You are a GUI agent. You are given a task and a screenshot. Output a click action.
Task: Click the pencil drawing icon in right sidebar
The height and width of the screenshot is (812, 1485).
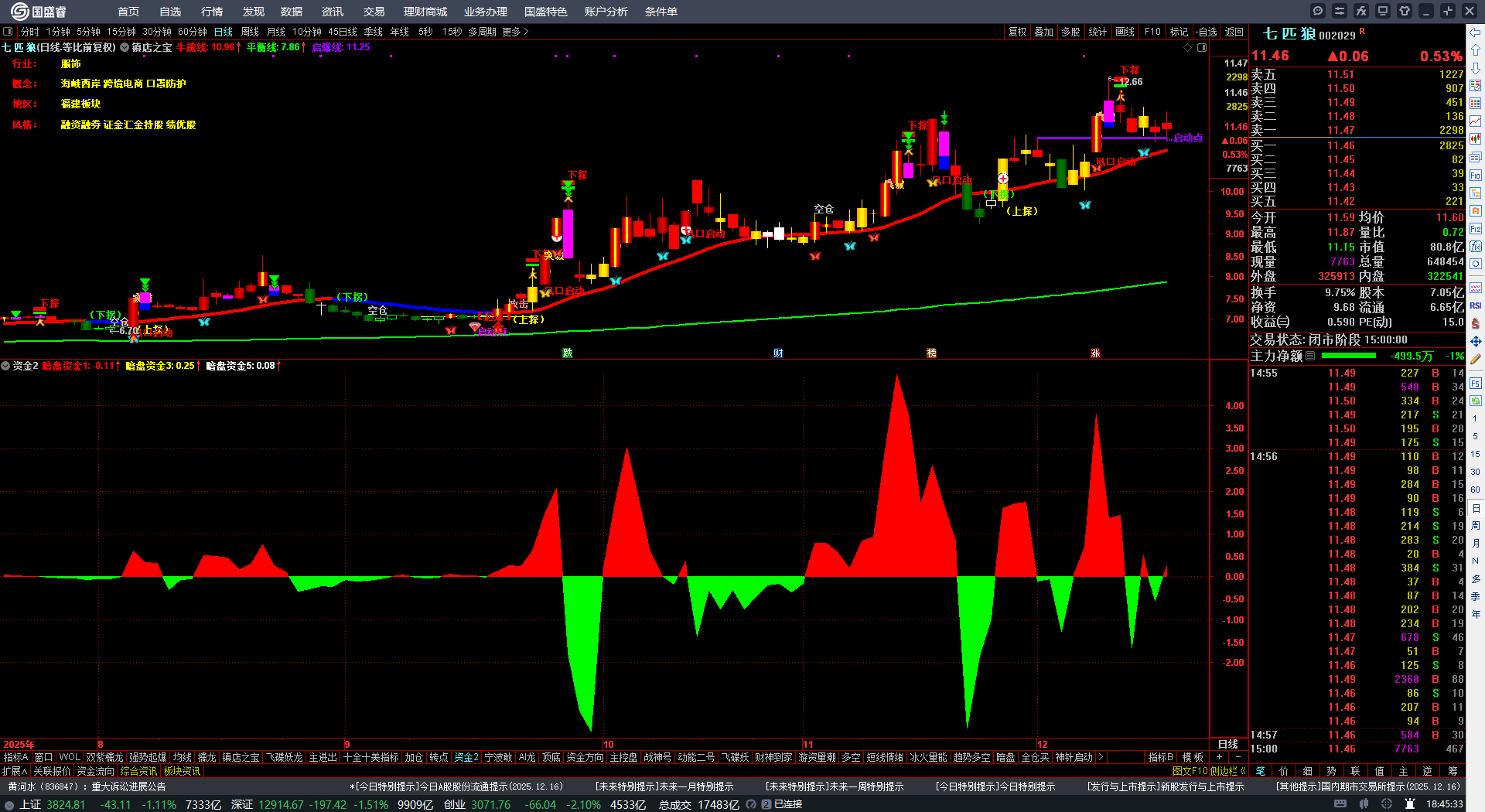click(1476, 359)
